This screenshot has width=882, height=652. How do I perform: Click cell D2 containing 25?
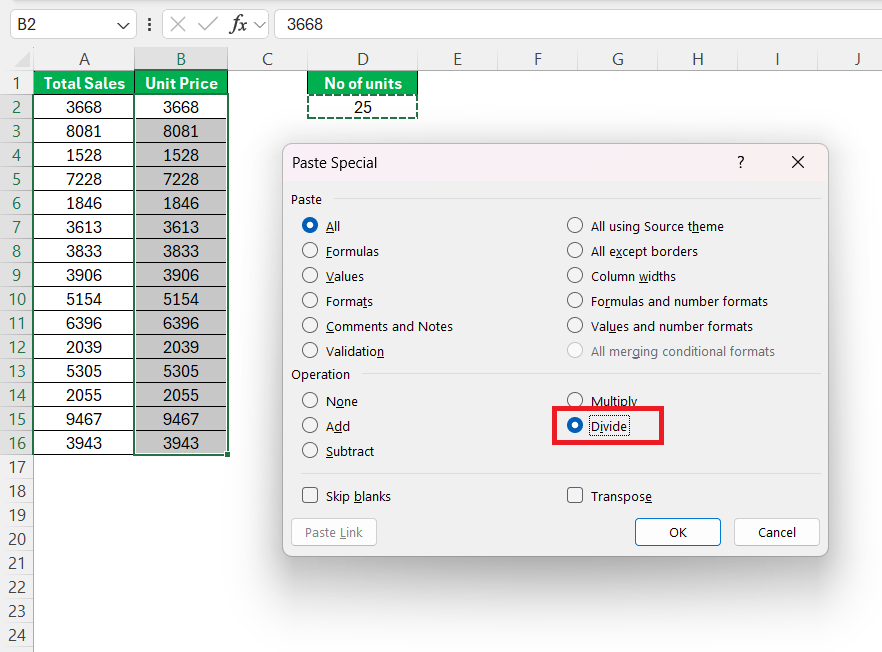click(363, 107)
